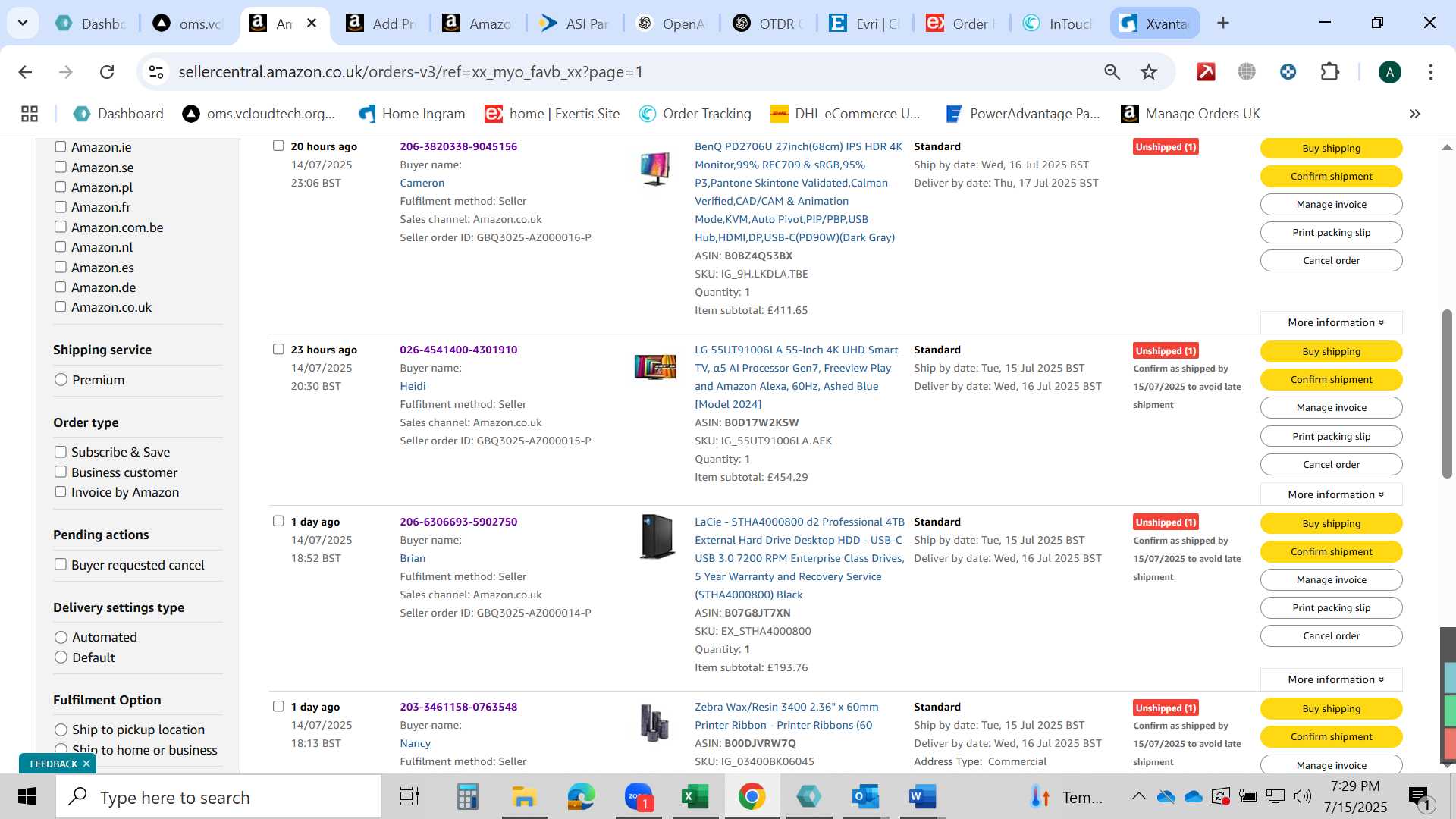Image resolution: width=1456 pixels, height=819 pixels.
Task: Open Microsoft Edge from the taskbar
Action: [582, 797]
